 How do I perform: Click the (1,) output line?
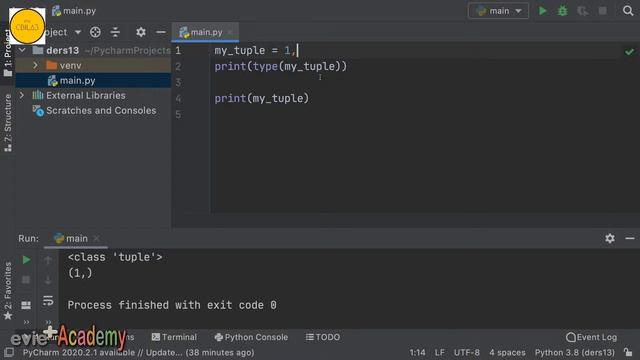80,273
